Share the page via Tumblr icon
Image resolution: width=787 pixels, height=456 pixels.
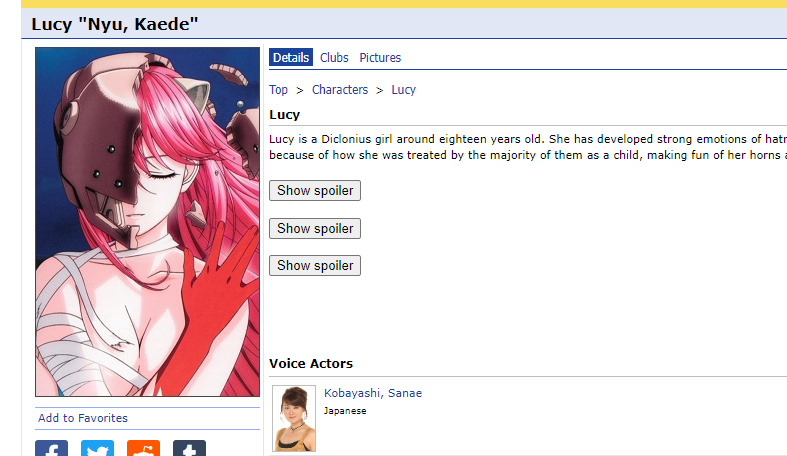click(x=189, y=448)
